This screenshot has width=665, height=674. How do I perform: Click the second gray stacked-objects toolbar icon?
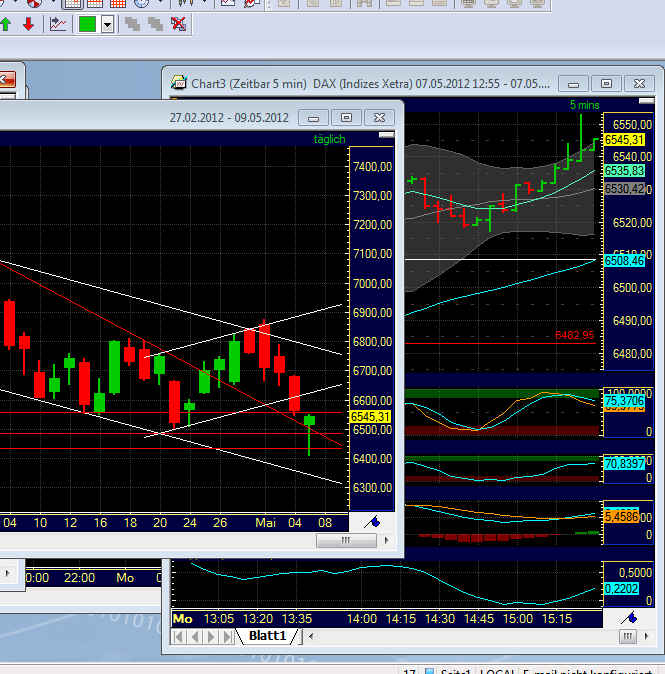tap(155, 25)
